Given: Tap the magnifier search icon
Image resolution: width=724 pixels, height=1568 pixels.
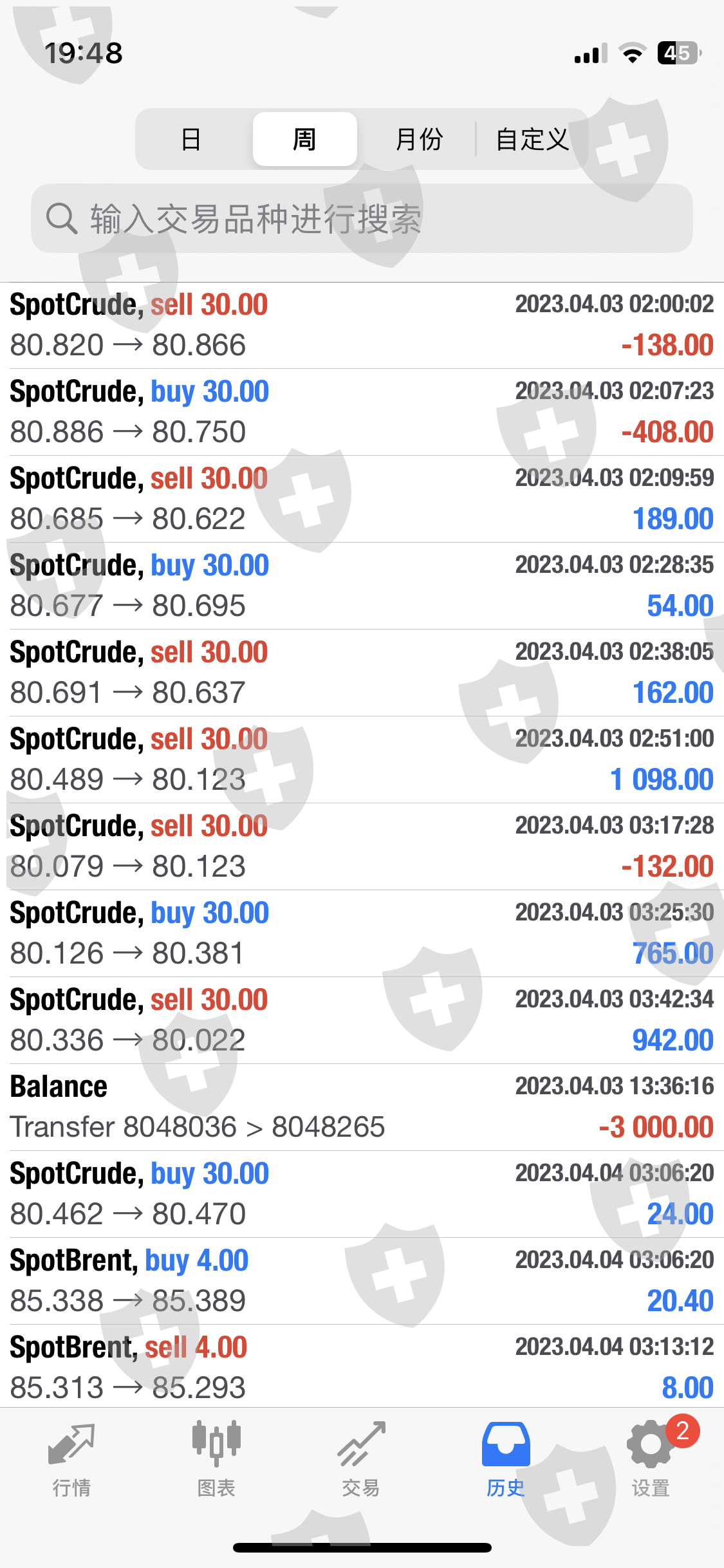Looking at the screenshot, I should coord(62,219).
